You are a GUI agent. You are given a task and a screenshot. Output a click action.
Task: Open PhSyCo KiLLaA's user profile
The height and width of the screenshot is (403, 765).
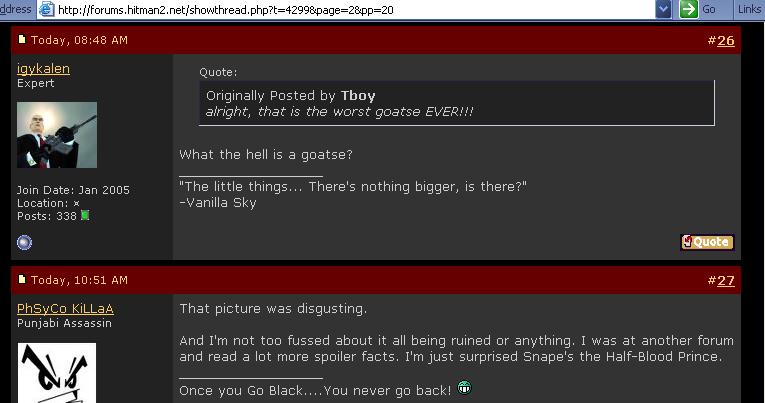[x=65, y=309]
